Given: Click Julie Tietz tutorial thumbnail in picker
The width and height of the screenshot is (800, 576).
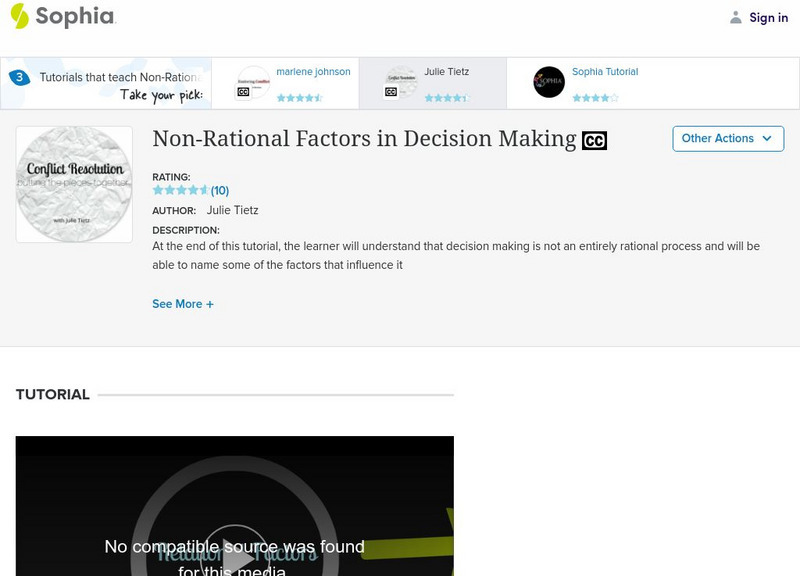Looking at the screenshot, I should point(401,83).
